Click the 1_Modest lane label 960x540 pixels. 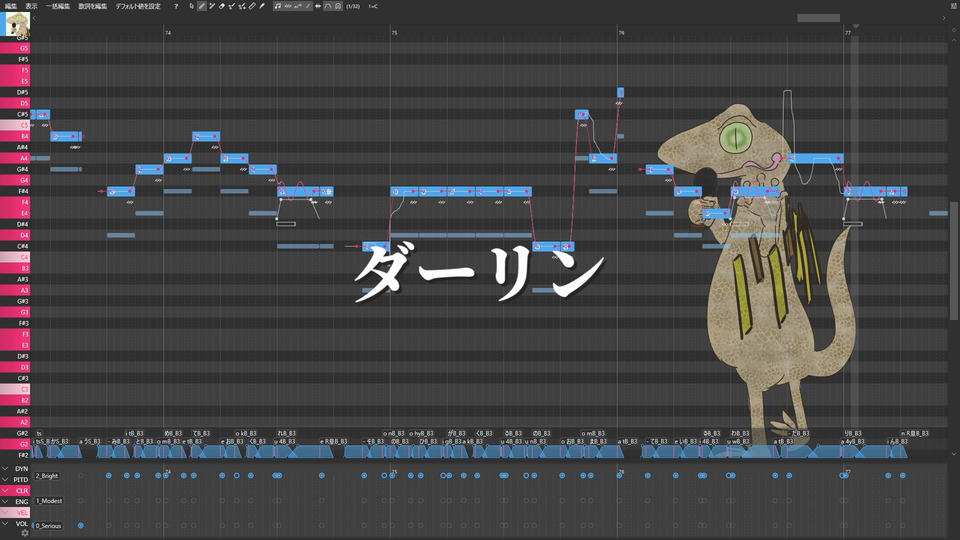[49, 501]
